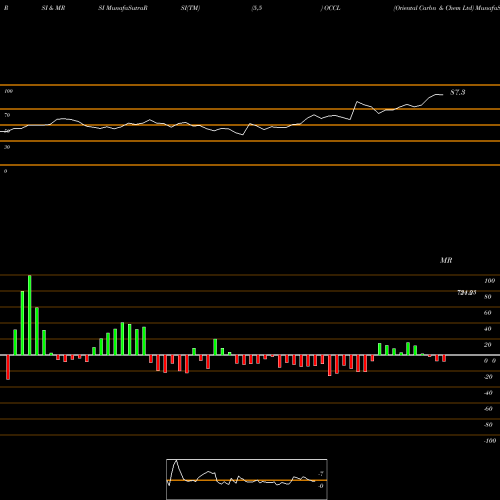Click the mini overview chart thumbnail

coord(247,479)
